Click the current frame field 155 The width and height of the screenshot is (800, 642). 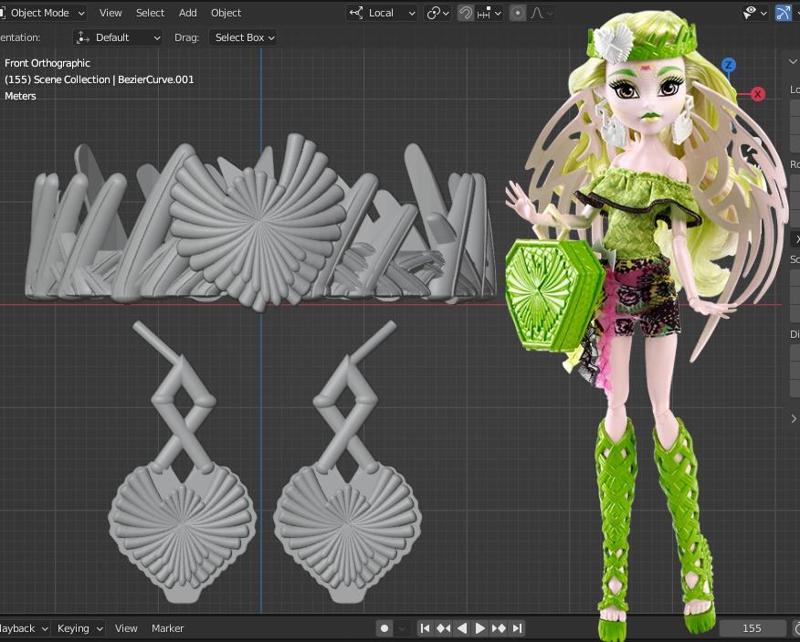(x=752, y=628)
